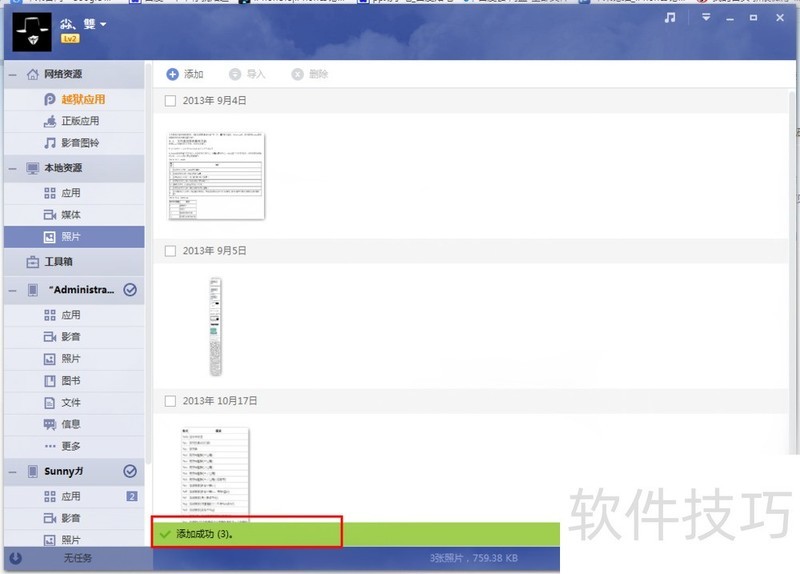Open 正版应用 in the sidebar
The image size is (800, 574).
click(80, 121)
